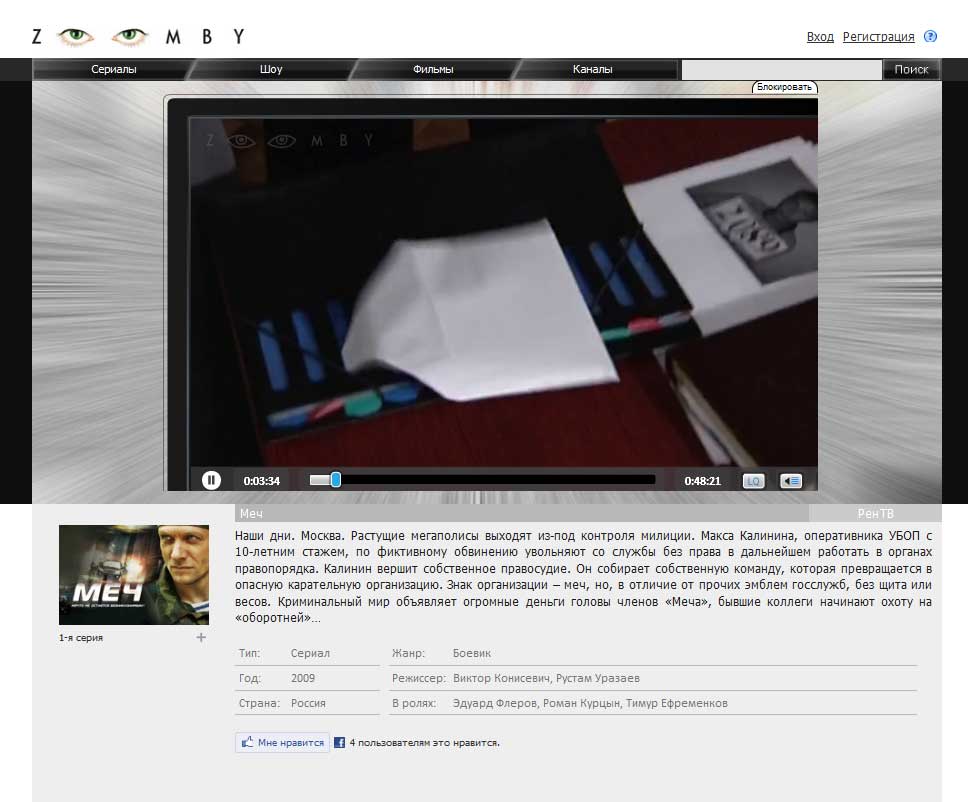Seek on the black progress track

498,480
